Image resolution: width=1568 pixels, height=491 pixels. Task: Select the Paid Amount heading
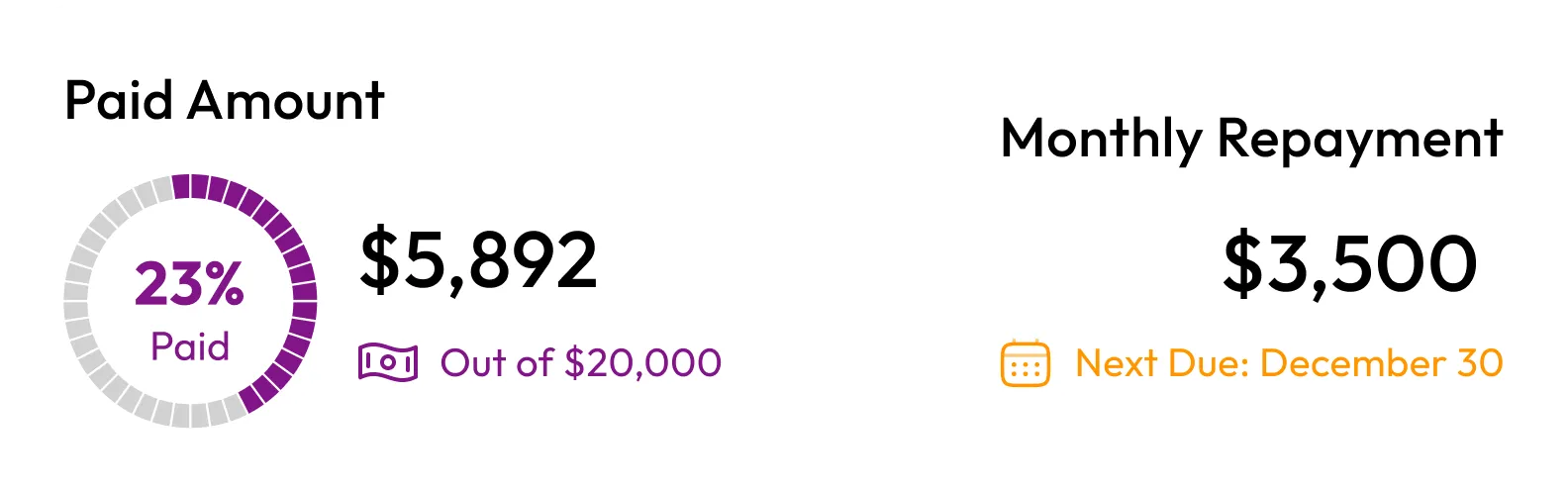pos(225,101)
